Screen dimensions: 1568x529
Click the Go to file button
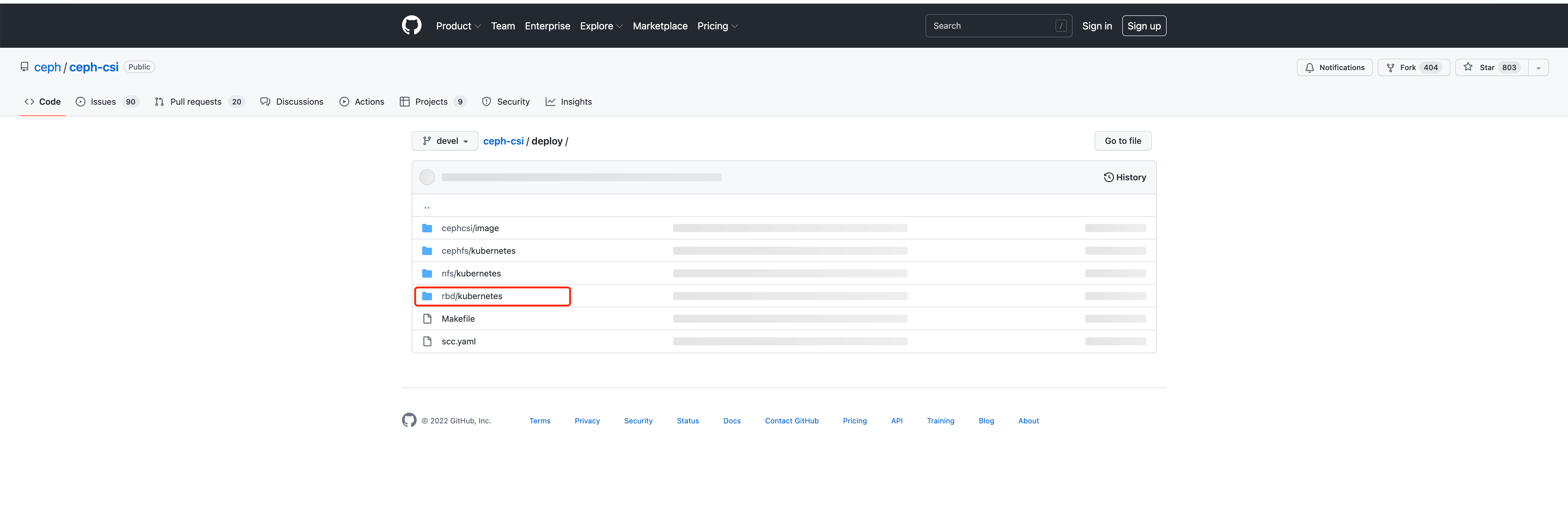tap(1123, 141)
